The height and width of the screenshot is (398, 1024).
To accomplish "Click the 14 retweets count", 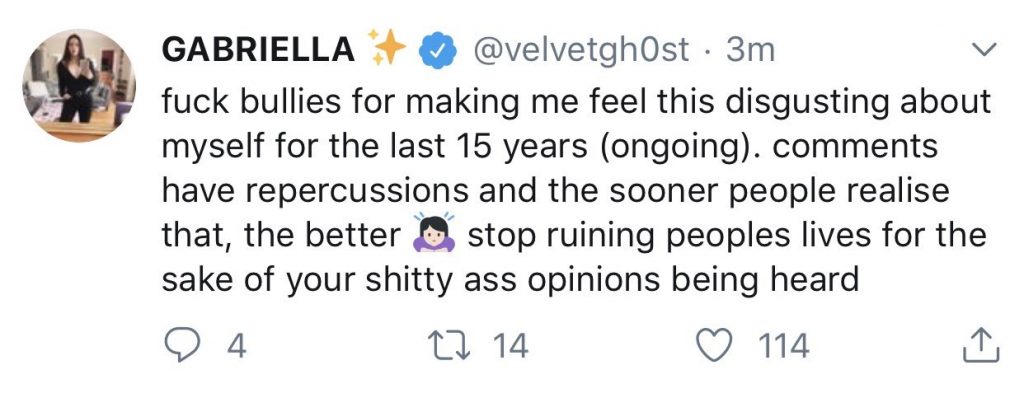I will point(510,346).
